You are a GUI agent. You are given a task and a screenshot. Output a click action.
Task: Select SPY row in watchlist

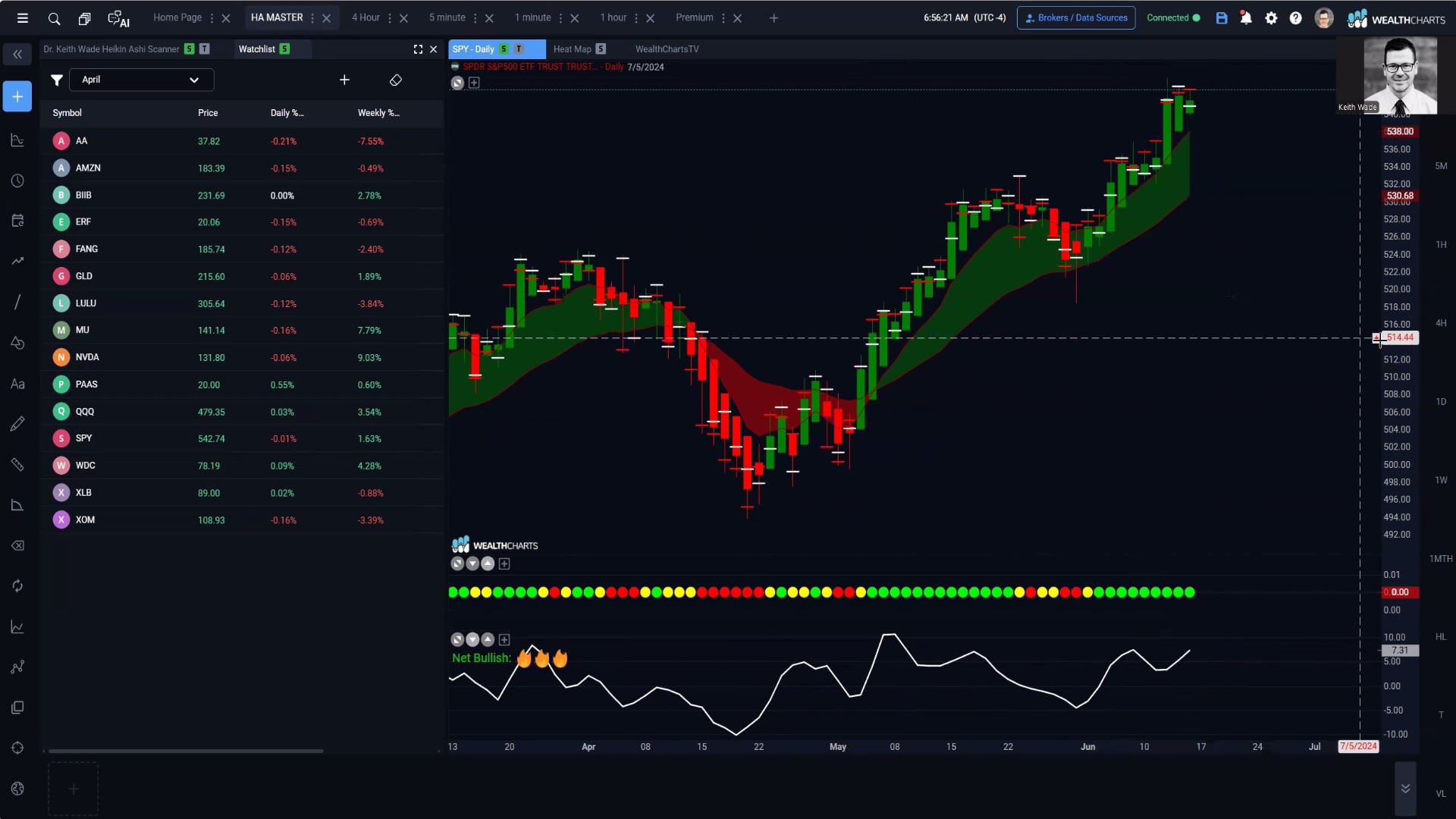[242, 438]
